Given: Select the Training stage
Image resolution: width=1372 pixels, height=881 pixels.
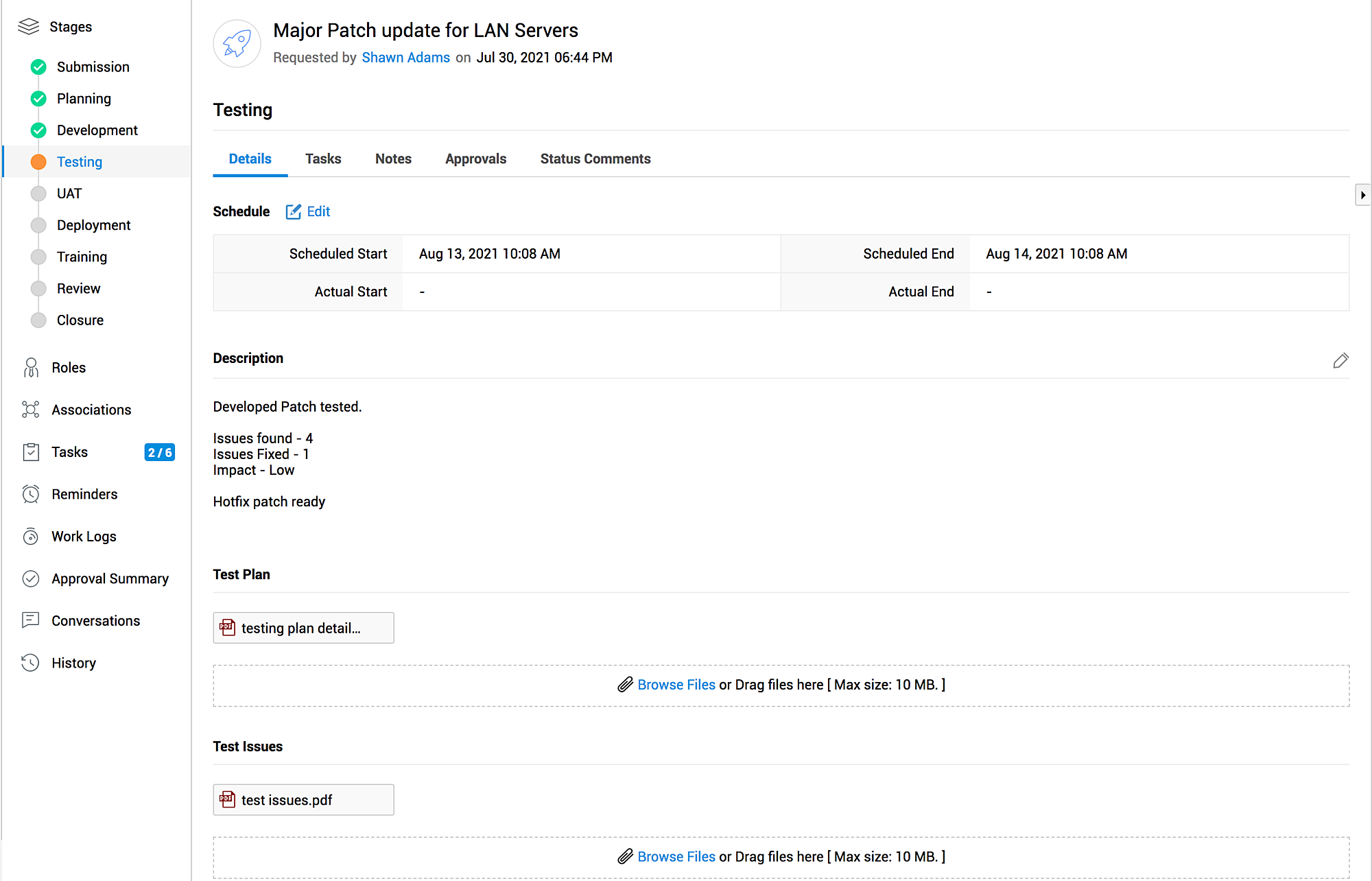Looking at the screenshot, I should pos(82,257).
